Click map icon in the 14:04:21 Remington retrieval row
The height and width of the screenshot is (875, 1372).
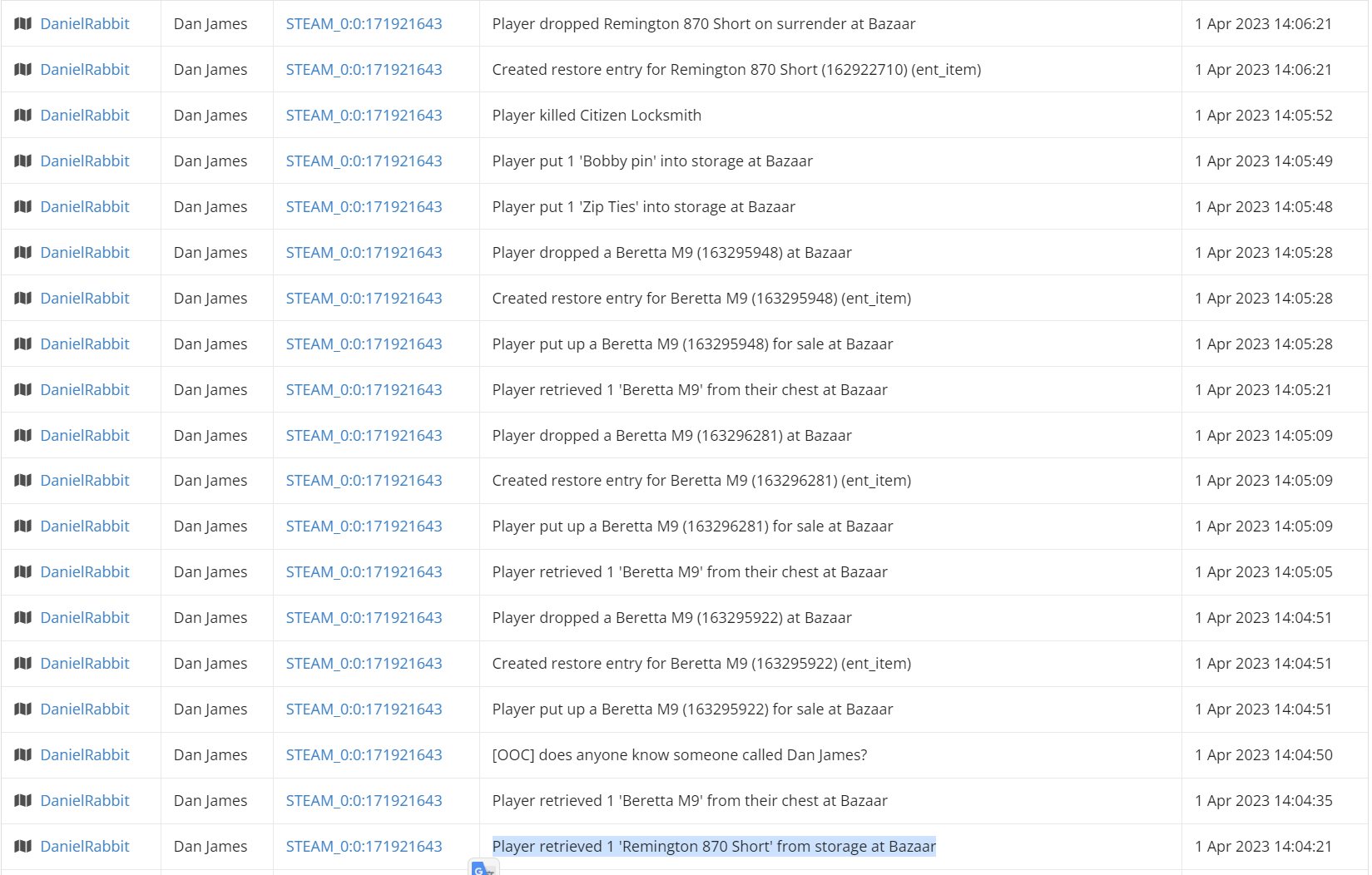23,846
